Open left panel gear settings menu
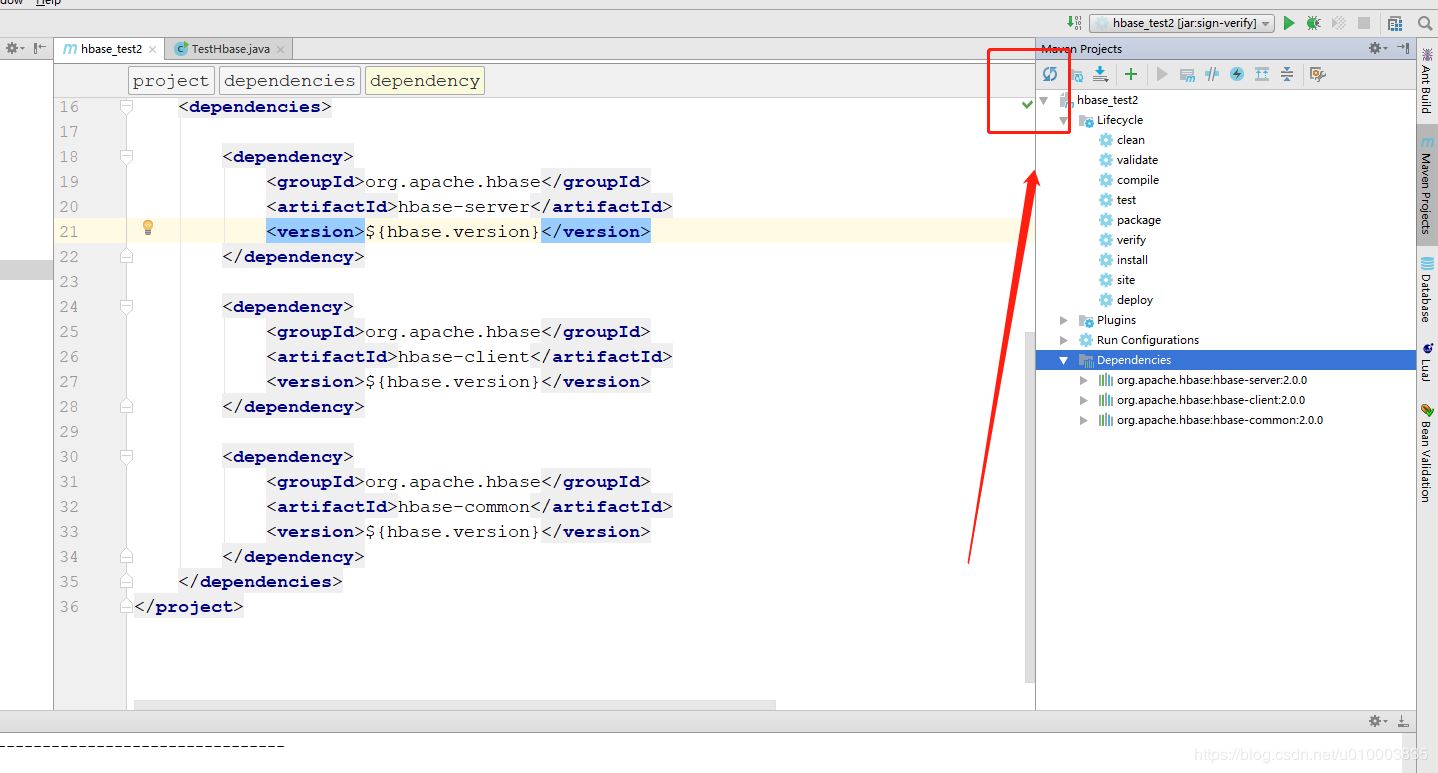Screen dimensions: 1438x773 [15, 48]
